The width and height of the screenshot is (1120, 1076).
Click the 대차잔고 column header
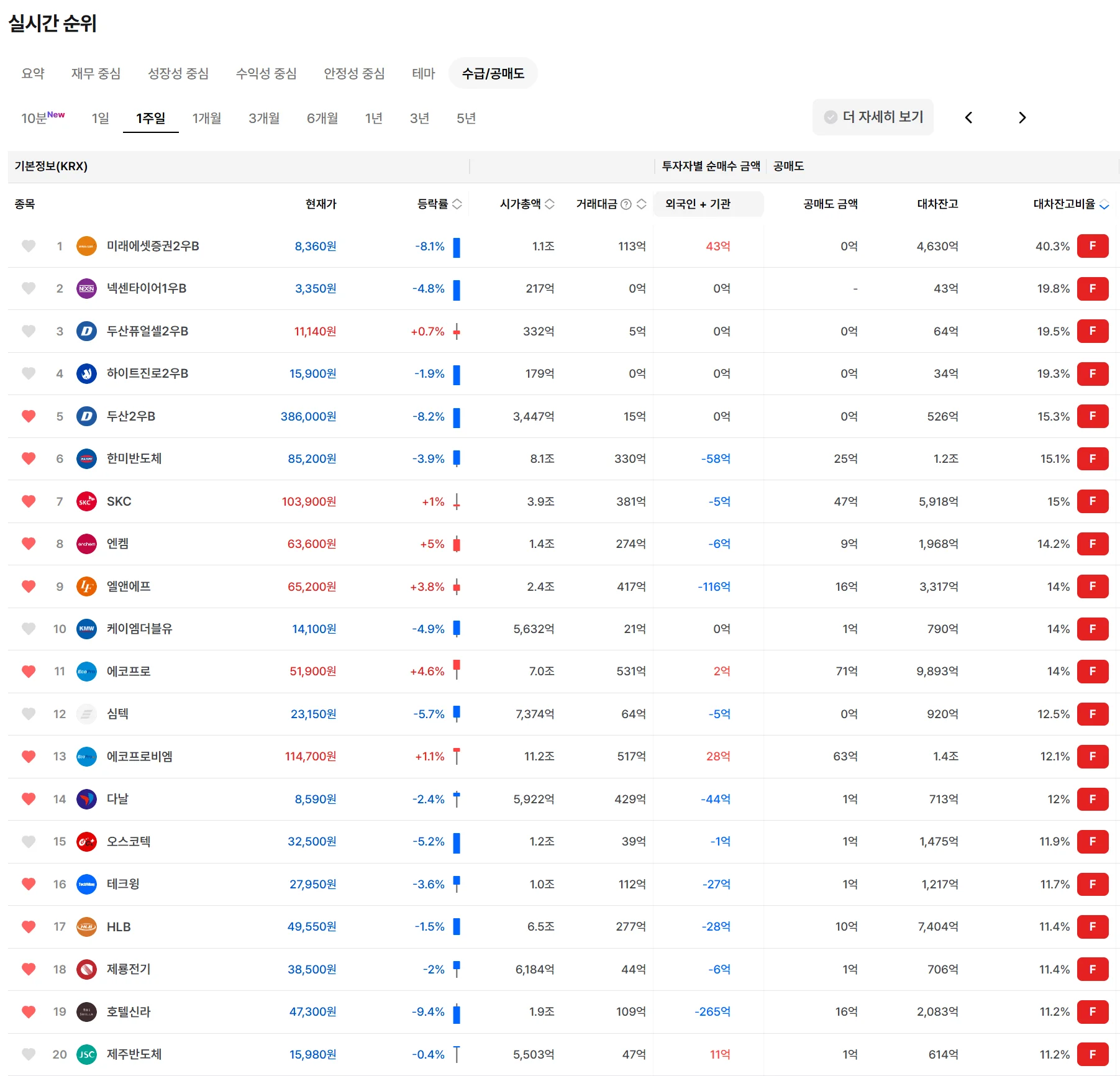[x=937, y=204]
